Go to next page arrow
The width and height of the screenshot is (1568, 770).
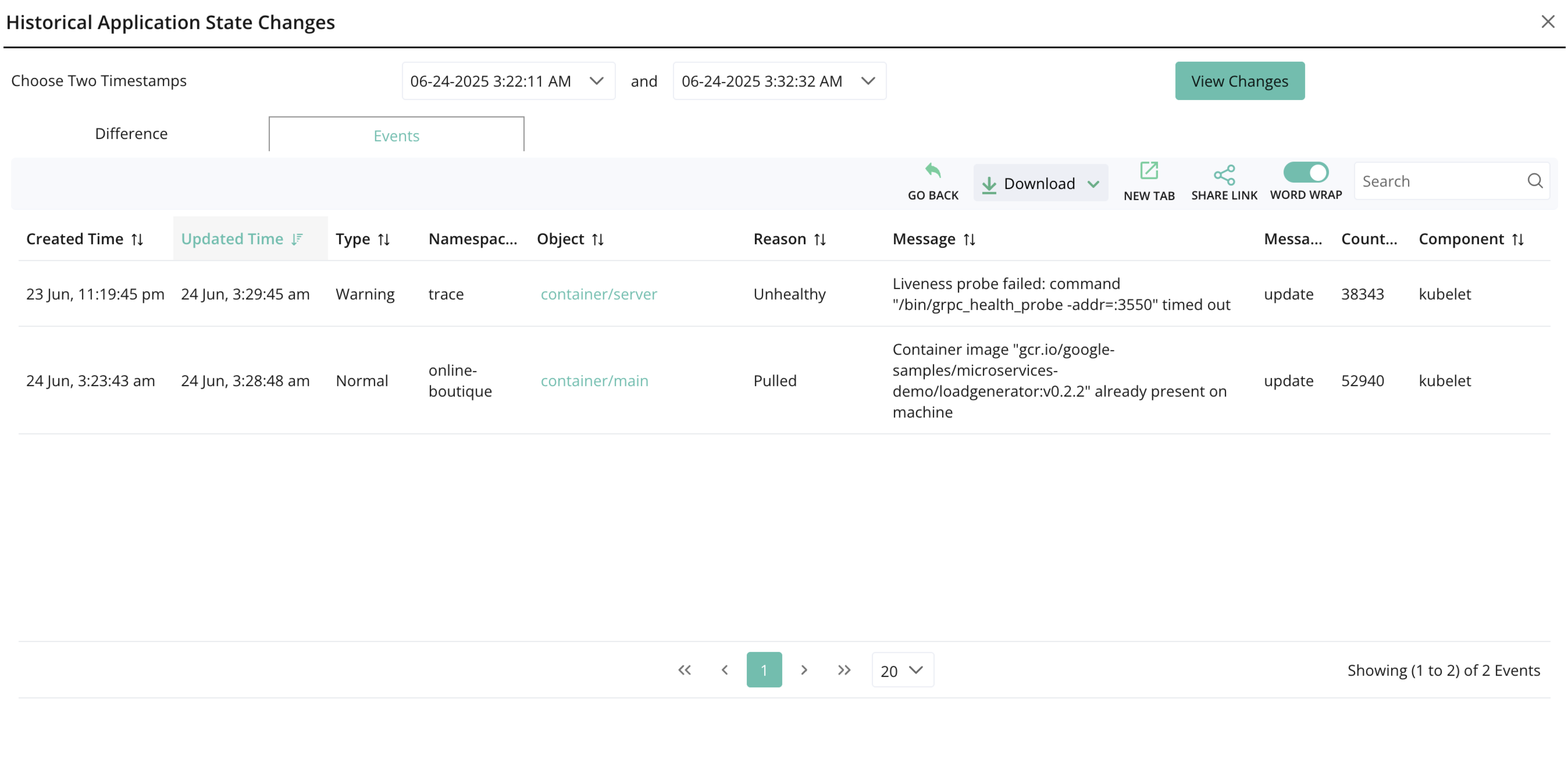803,670
